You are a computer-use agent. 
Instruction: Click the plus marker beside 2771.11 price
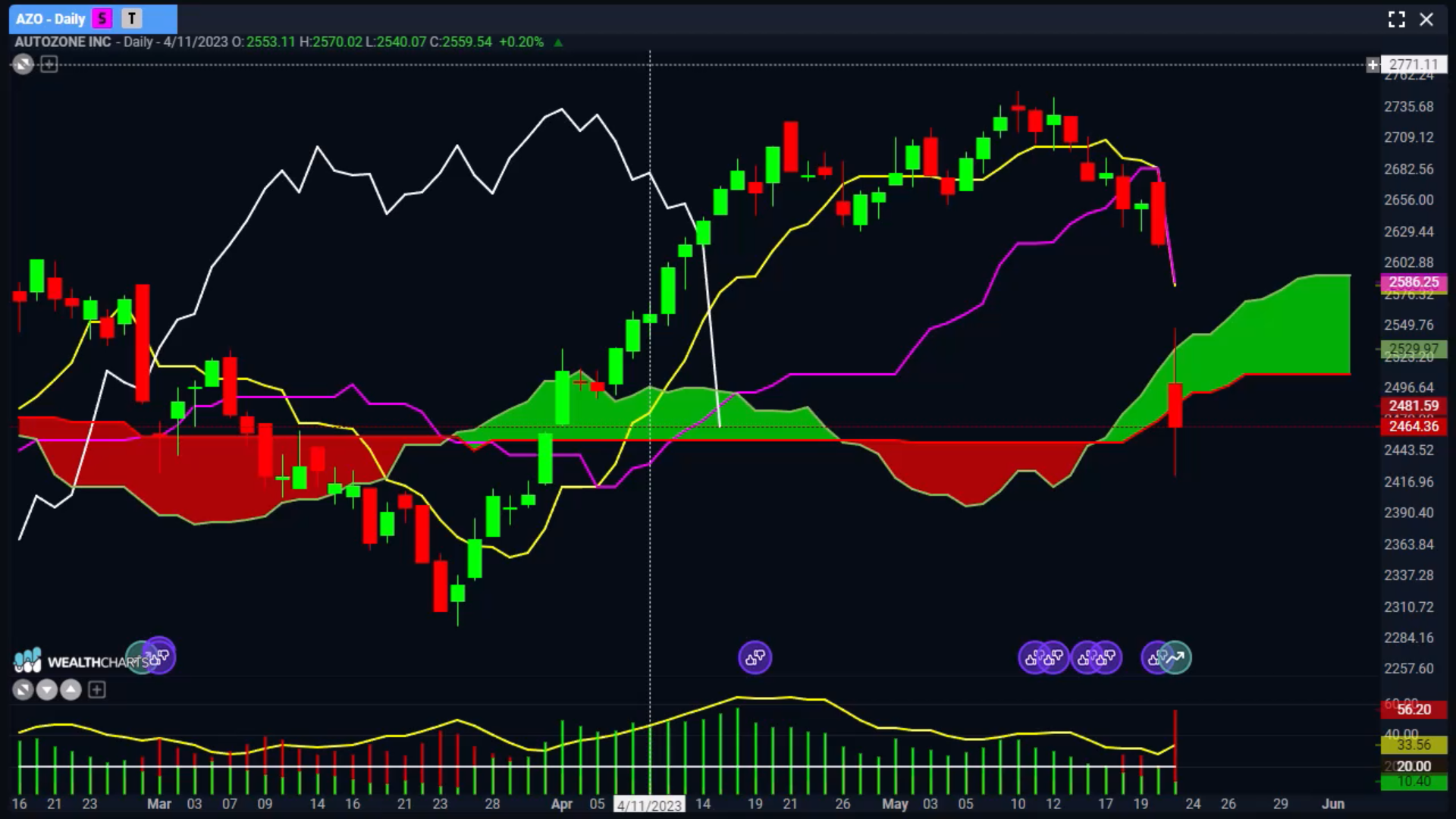coord(1373,64)
